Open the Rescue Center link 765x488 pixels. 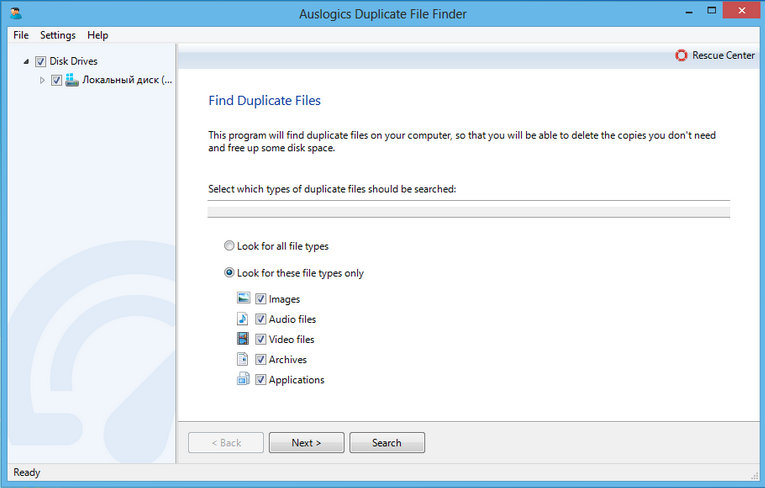pyautogui.click(x=723, y=56)
